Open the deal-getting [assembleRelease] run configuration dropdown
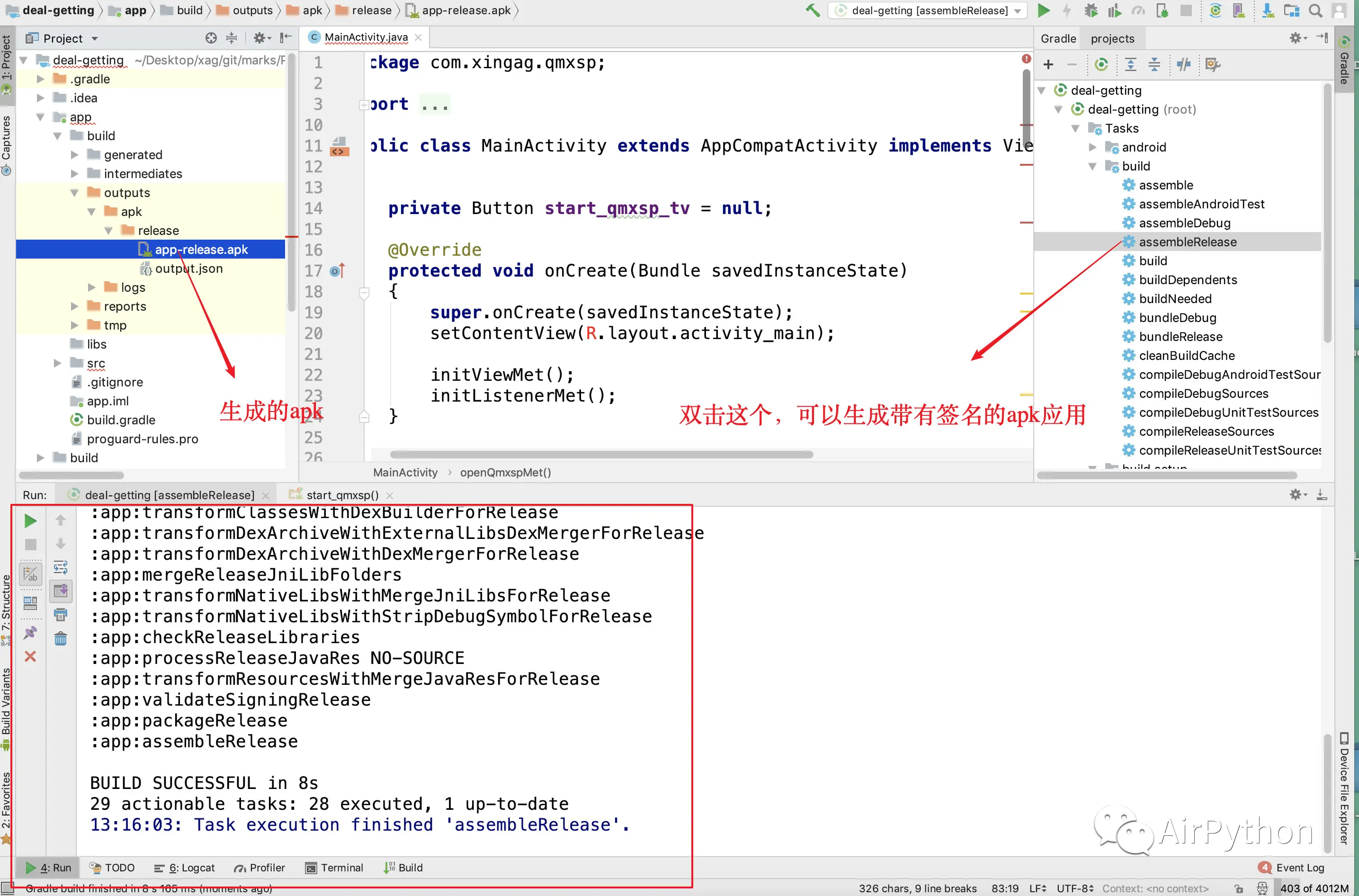 click(929, 10)
